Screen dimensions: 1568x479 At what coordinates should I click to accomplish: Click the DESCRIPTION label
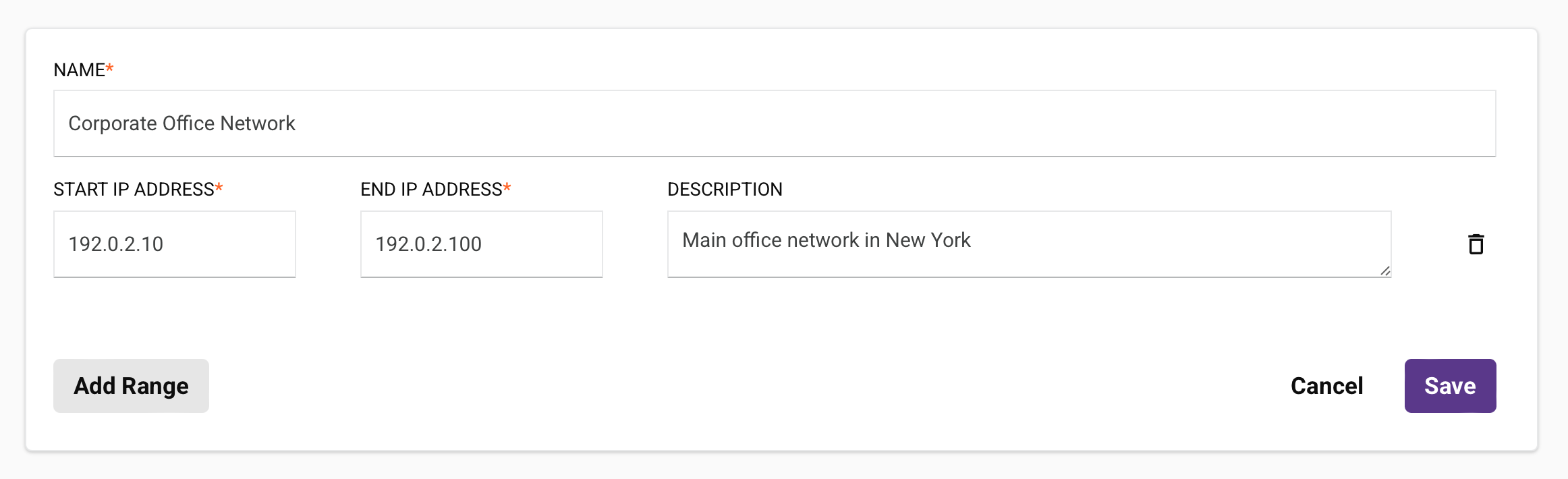point(725,190)
